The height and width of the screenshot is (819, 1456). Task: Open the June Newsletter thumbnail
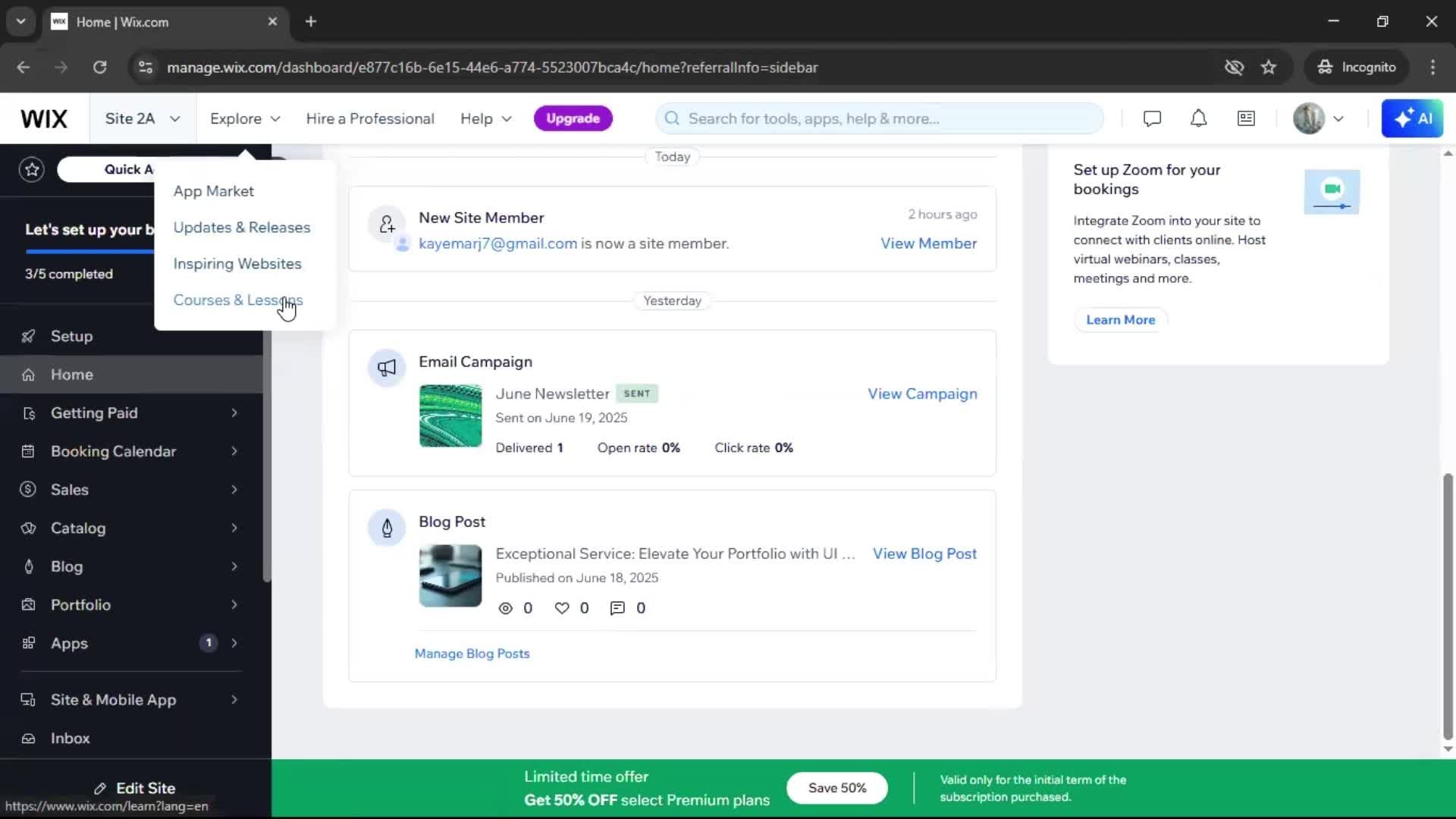click(450, 416)
